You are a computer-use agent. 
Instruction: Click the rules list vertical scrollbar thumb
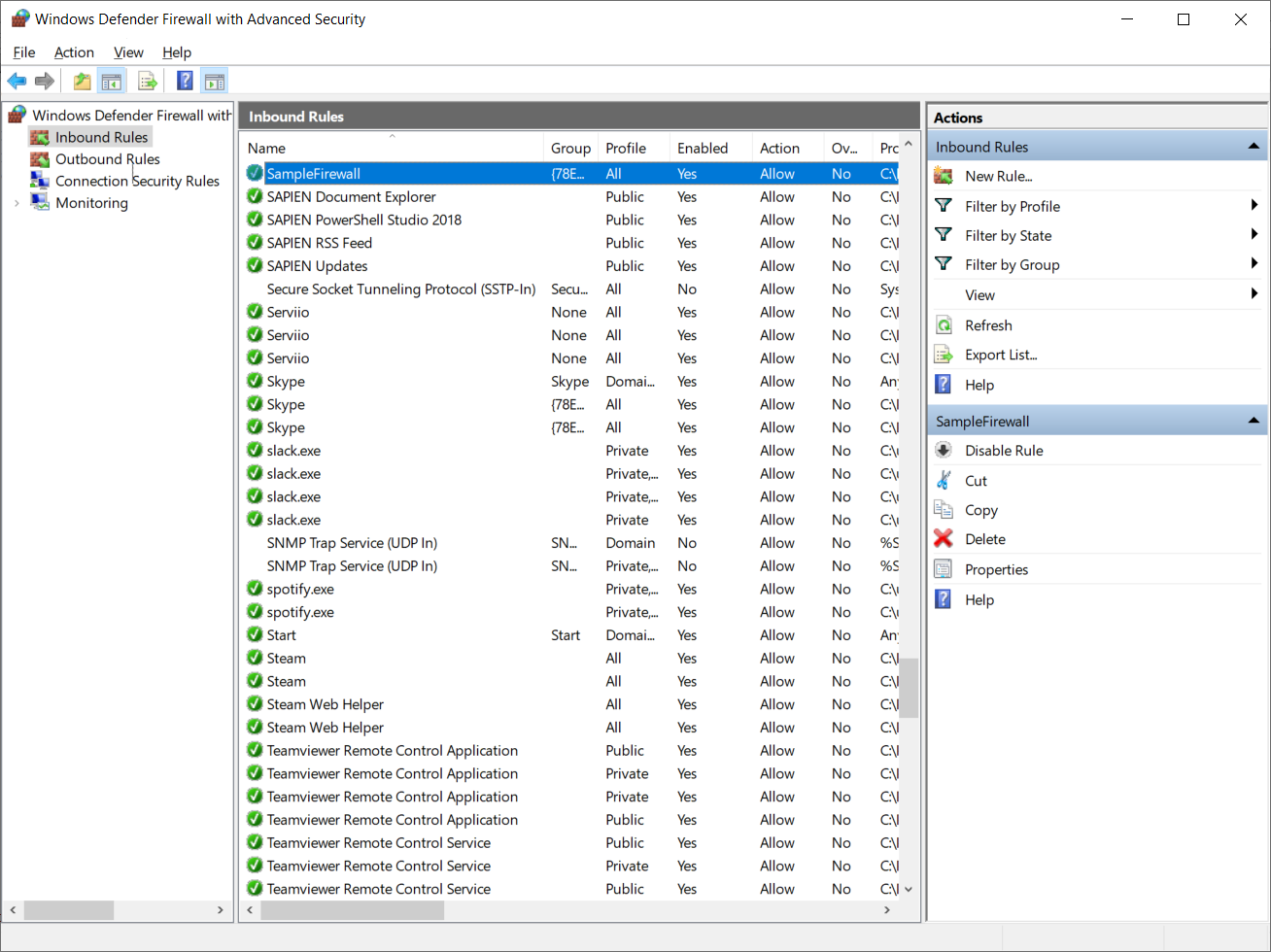click(x=909, y=688)
